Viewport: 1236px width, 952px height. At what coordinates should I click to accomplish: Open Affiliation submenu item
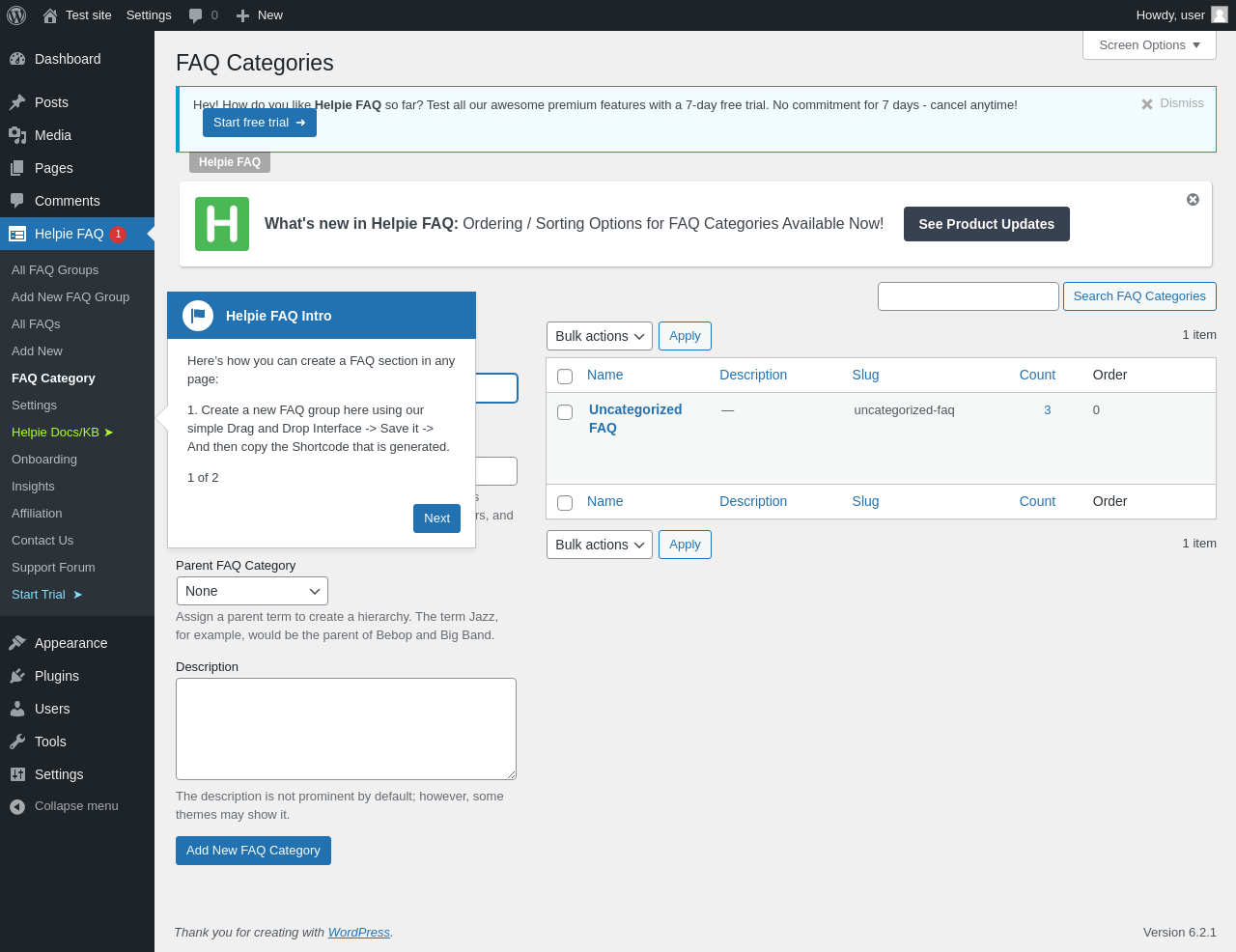pos(37,514)
